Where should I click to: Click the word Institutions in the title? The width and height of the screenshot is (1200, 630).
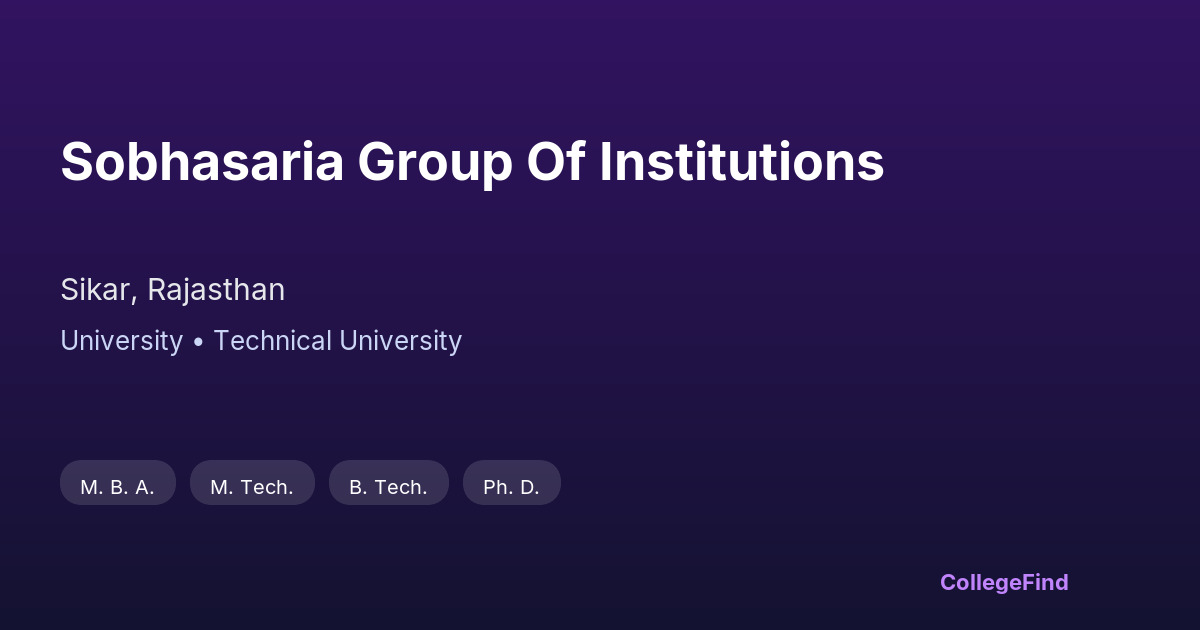point(741,162)
